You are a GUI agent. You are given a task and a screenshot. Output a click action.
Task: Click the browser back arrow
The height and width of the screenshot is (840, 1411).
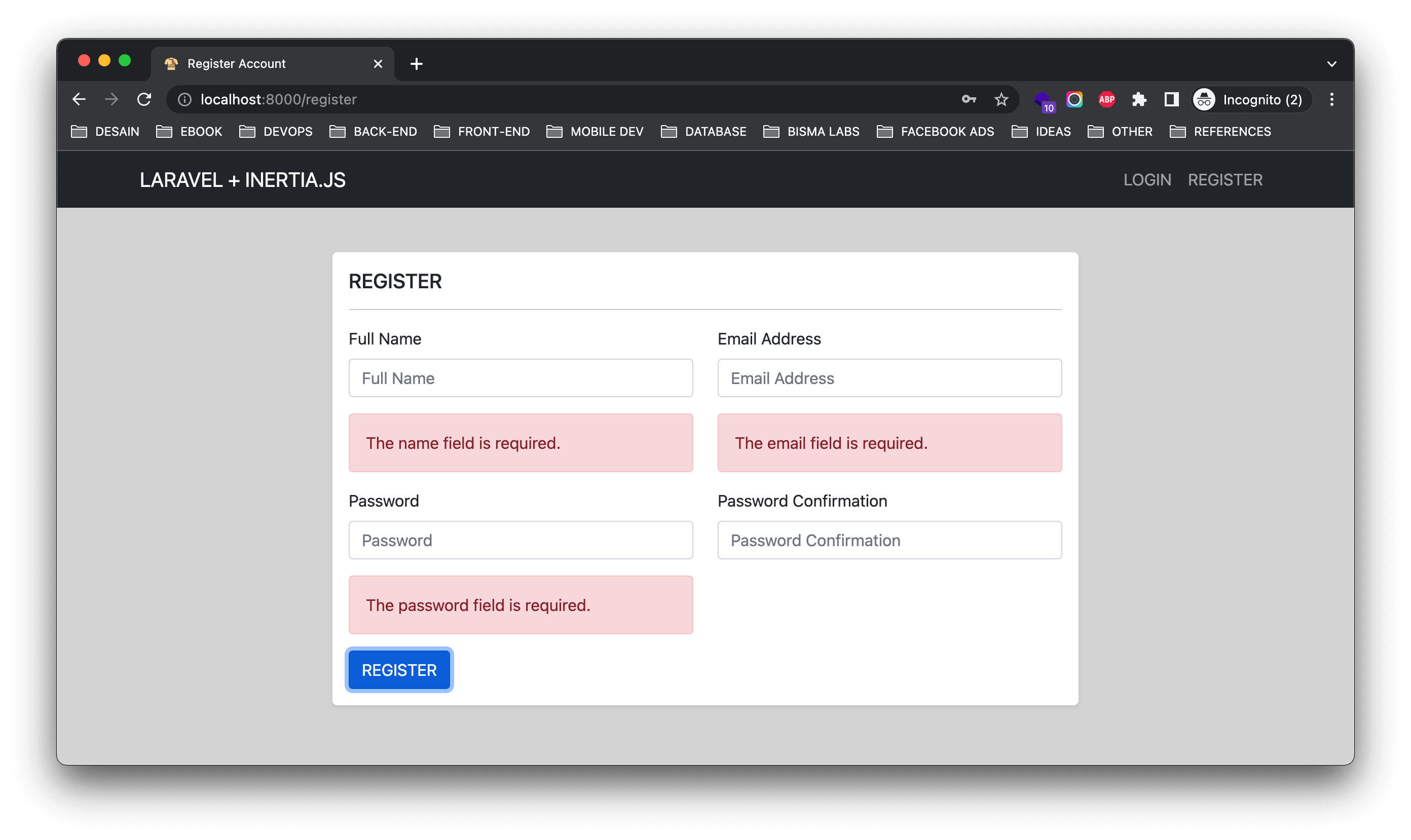(x=79, y=100)
